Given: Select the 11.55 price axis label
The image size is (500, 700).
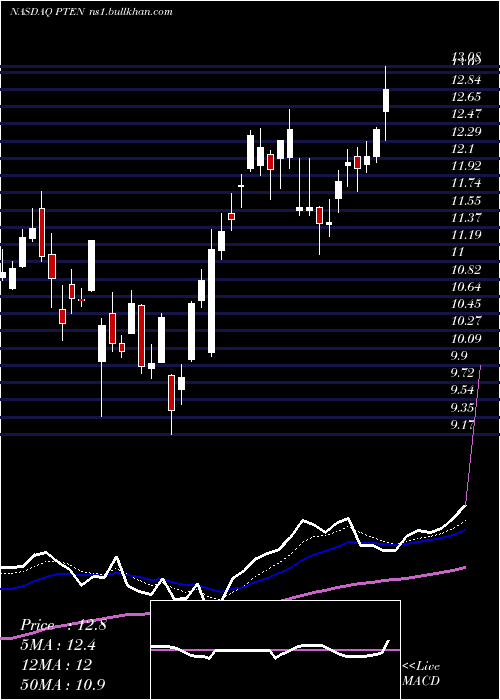Looking at the screenshot, I should 466,201.
